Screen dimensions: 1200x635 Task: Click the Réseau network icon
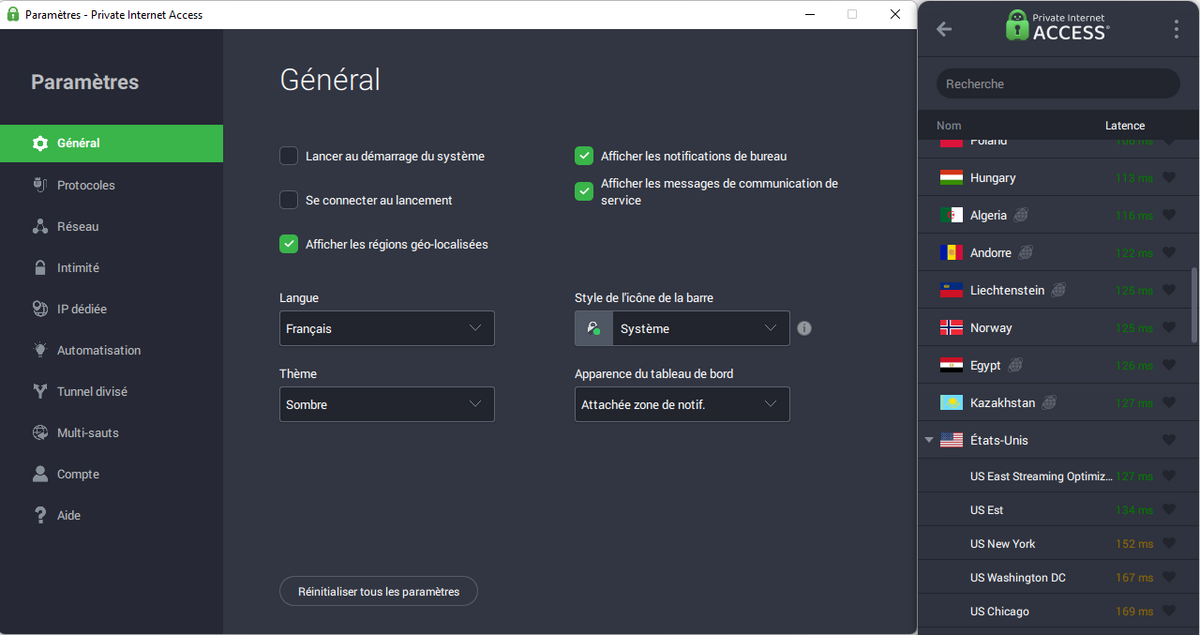pos(40,226)
